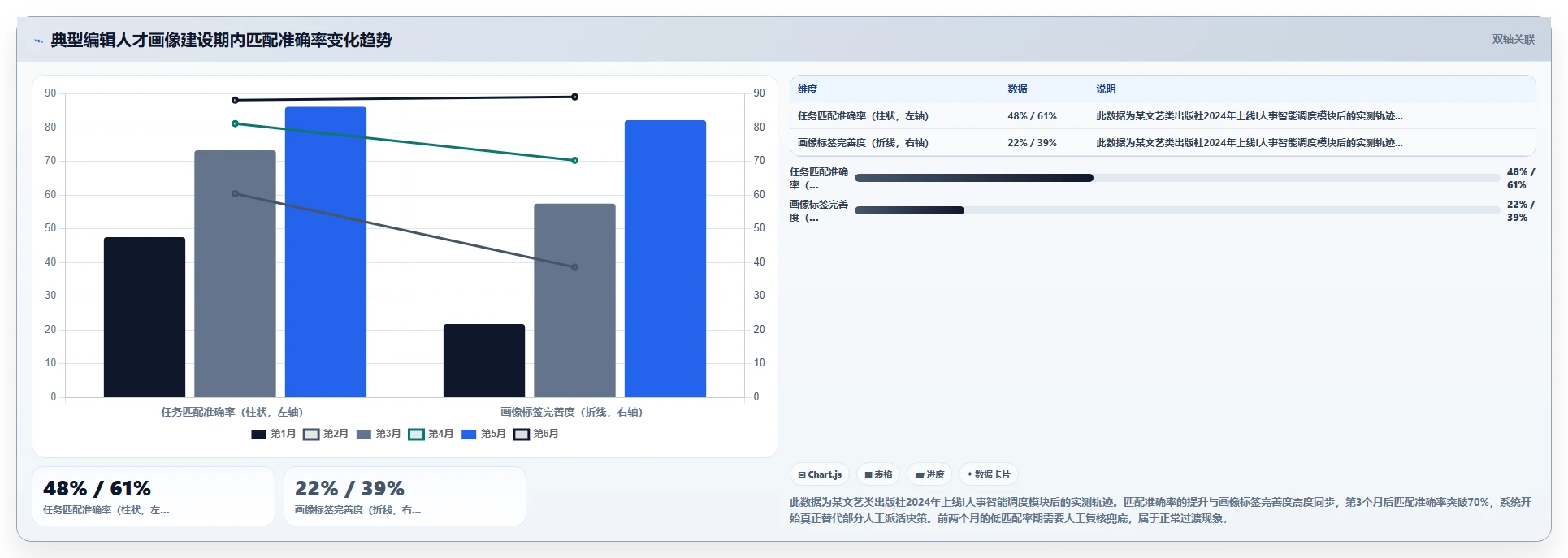Toggle 第3月 legend entry
Image resolution: width=1568 pixels, height=558 pixels.
tap(379, 435)
